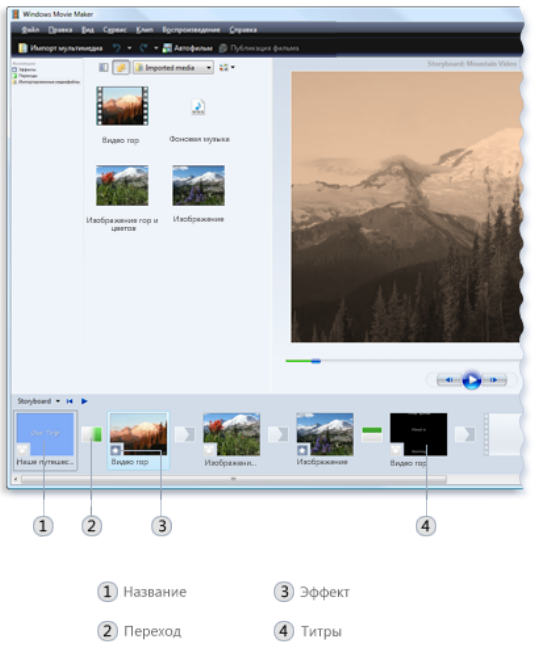Image resolution: width=539 pixels, height=648 pixels.
Task: Open the Imported media dropdown
Action: click(174, 67)
